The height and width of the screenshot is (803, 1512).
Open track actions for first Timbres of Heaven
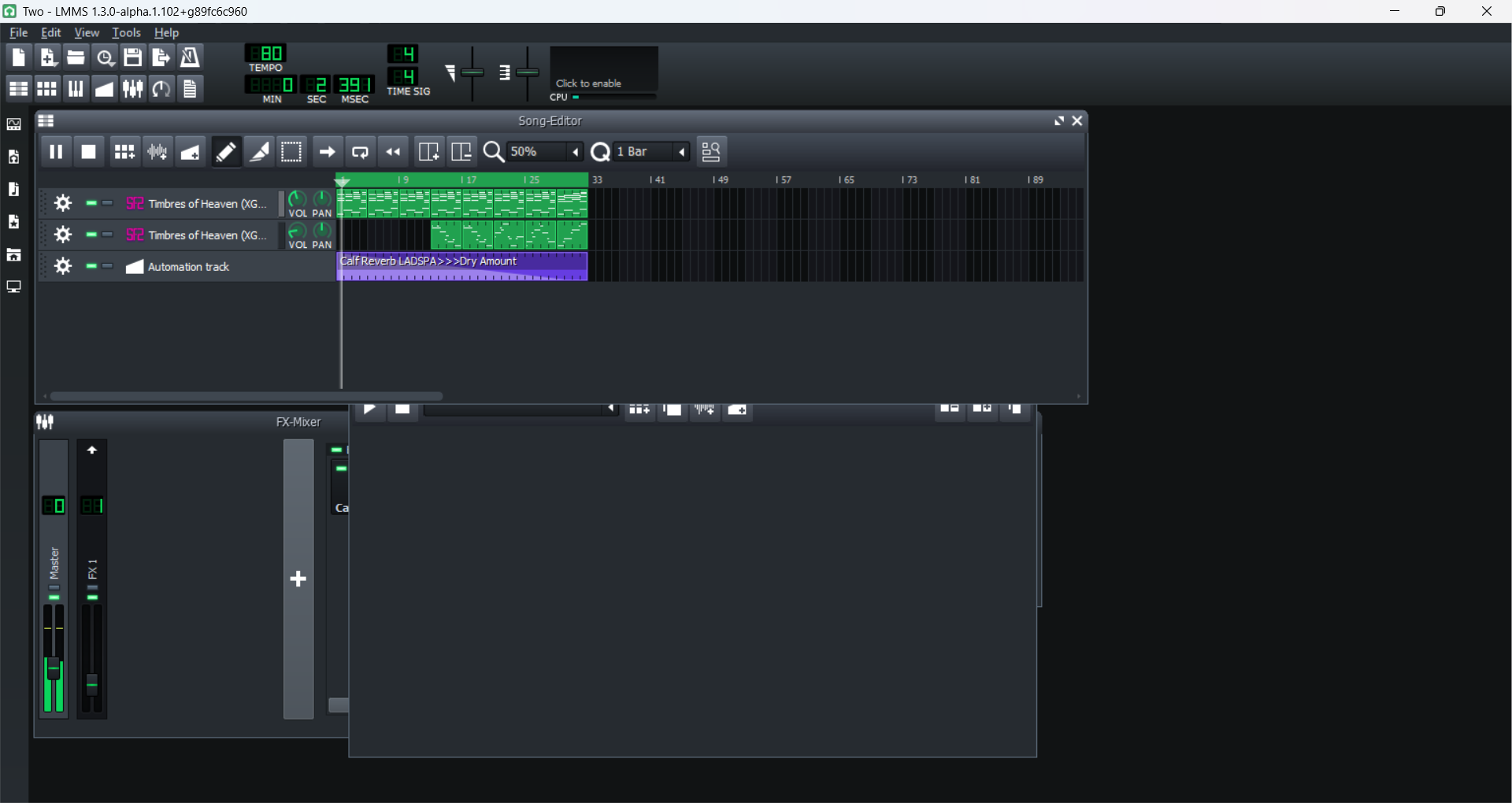click(x=63, y=204)
